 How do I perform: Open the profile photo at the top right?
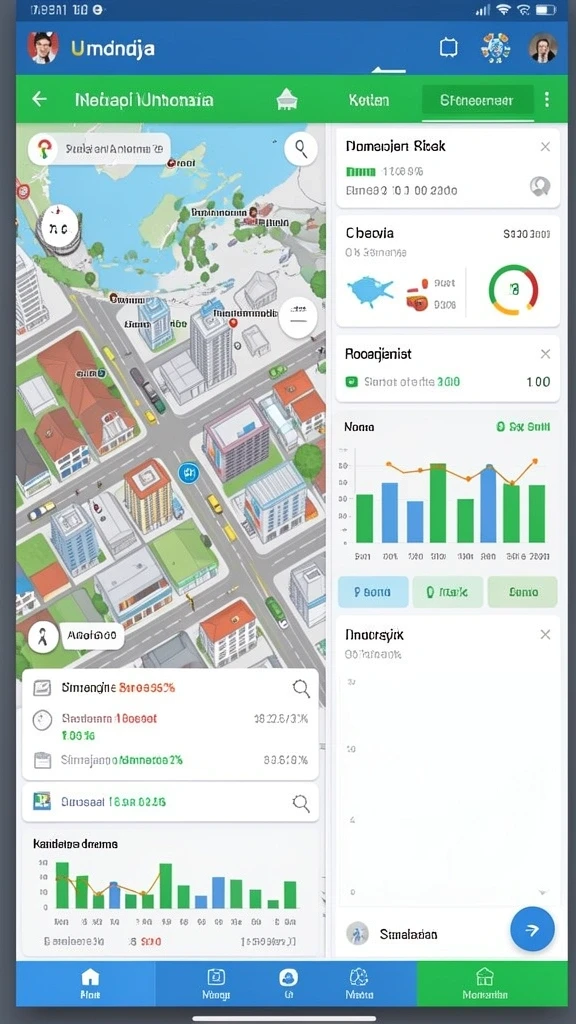[x=543, y=48]
